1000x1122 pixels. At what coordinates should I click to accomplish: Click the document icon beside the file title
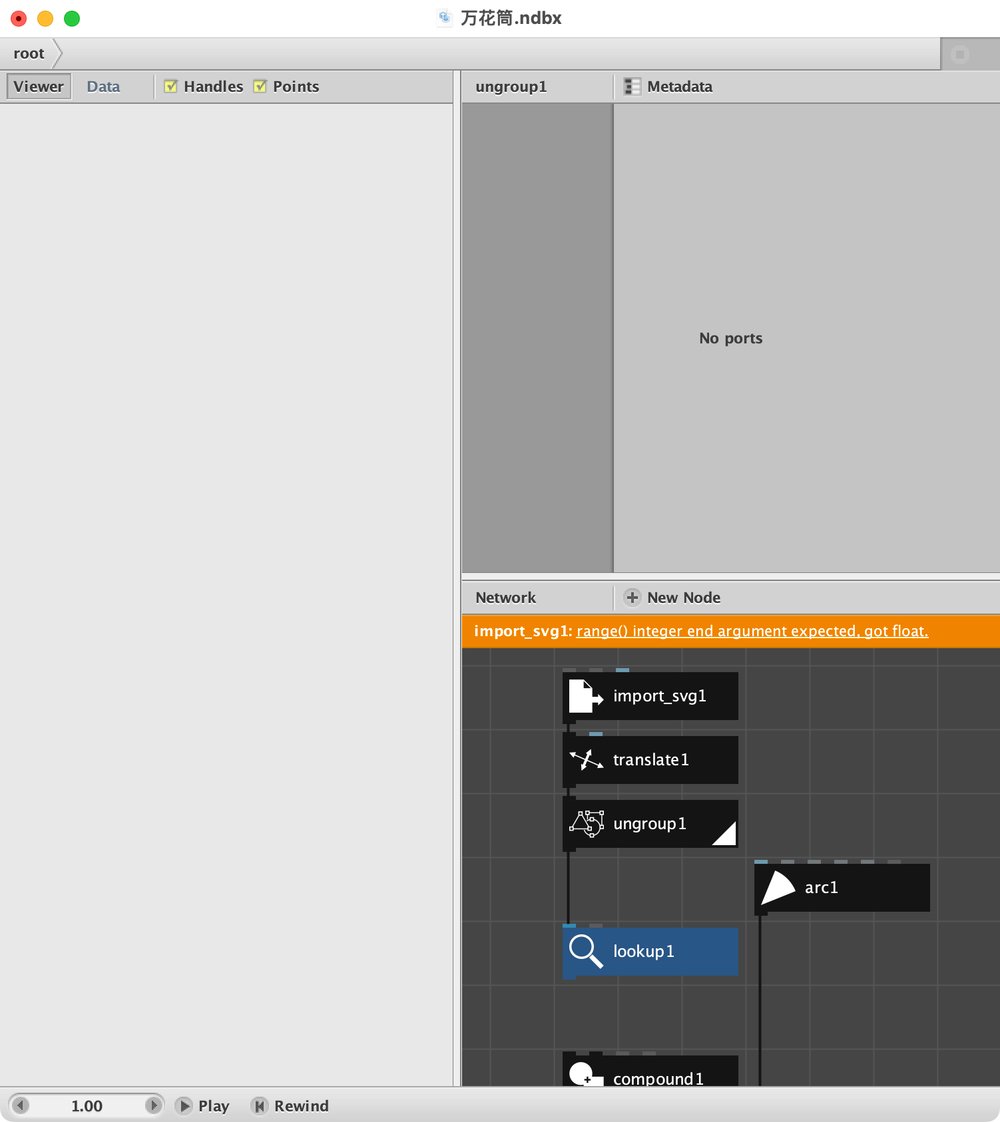[445, 18]
